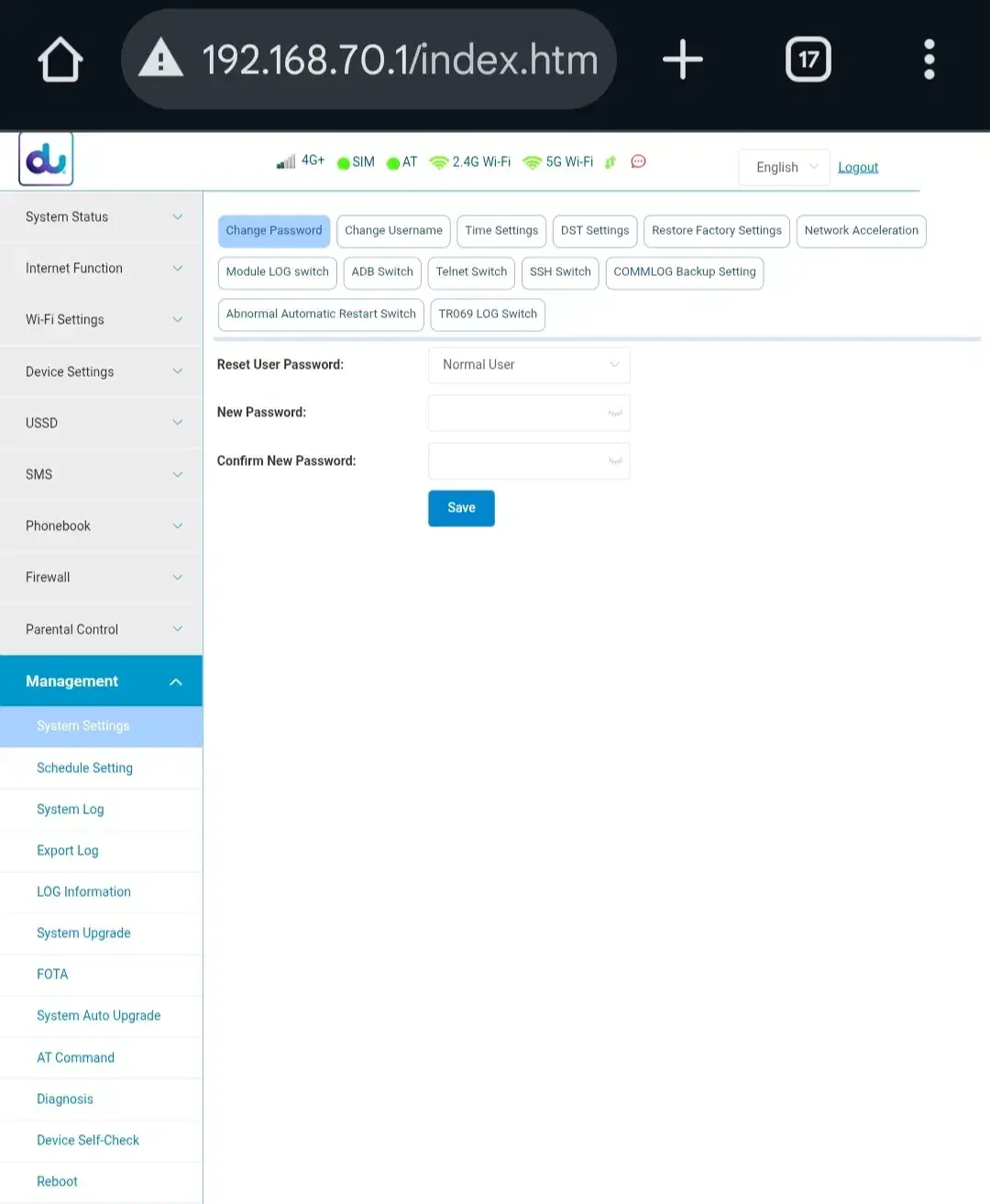This screenshot has width=990, height=1204.
Task: Open Reboot in the sidebar
Action: [x=101, y=1182]
